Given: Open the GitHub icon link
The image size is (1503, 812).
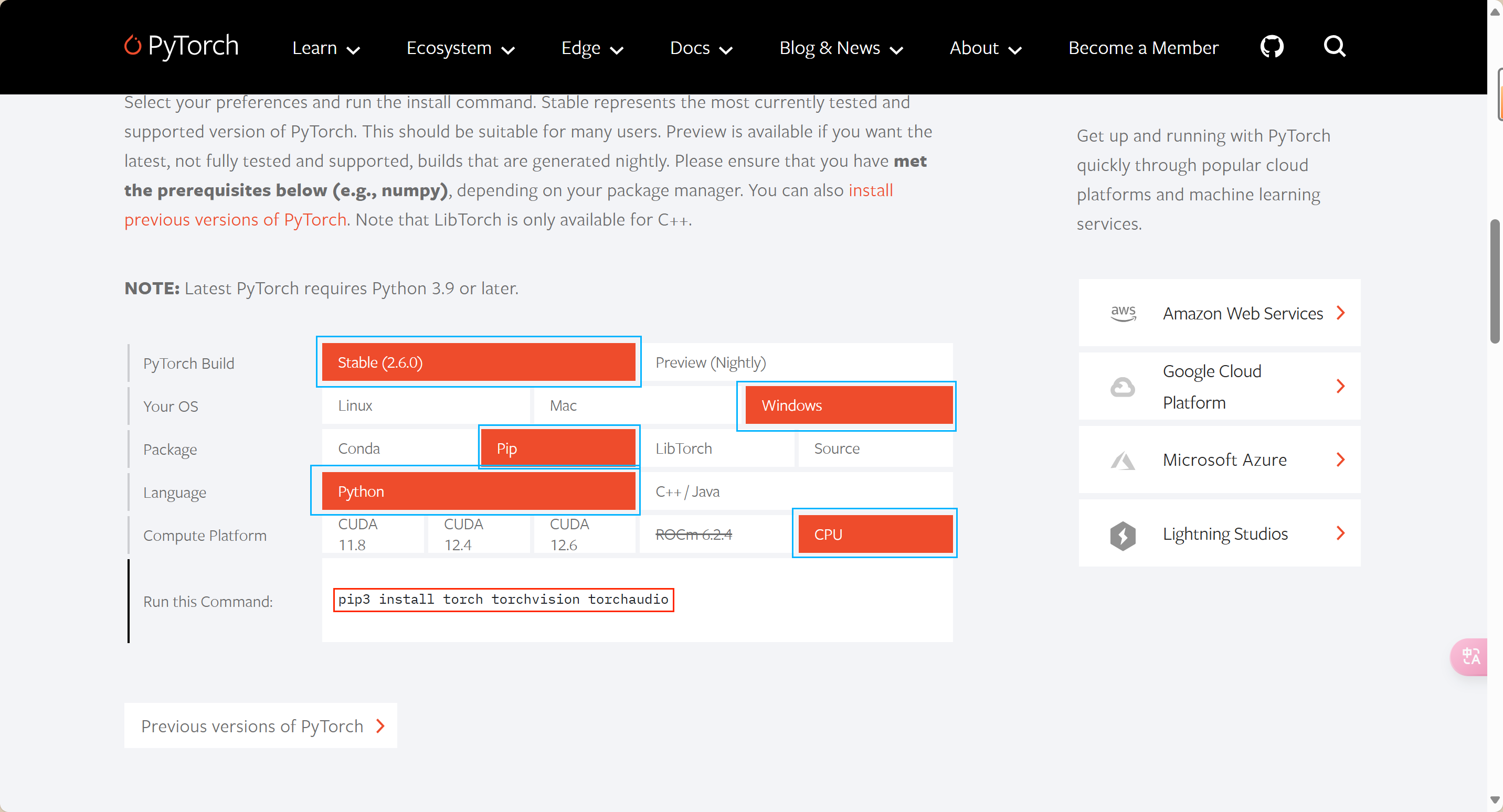Looking at the screenshot, I should tap(1272, 47).
